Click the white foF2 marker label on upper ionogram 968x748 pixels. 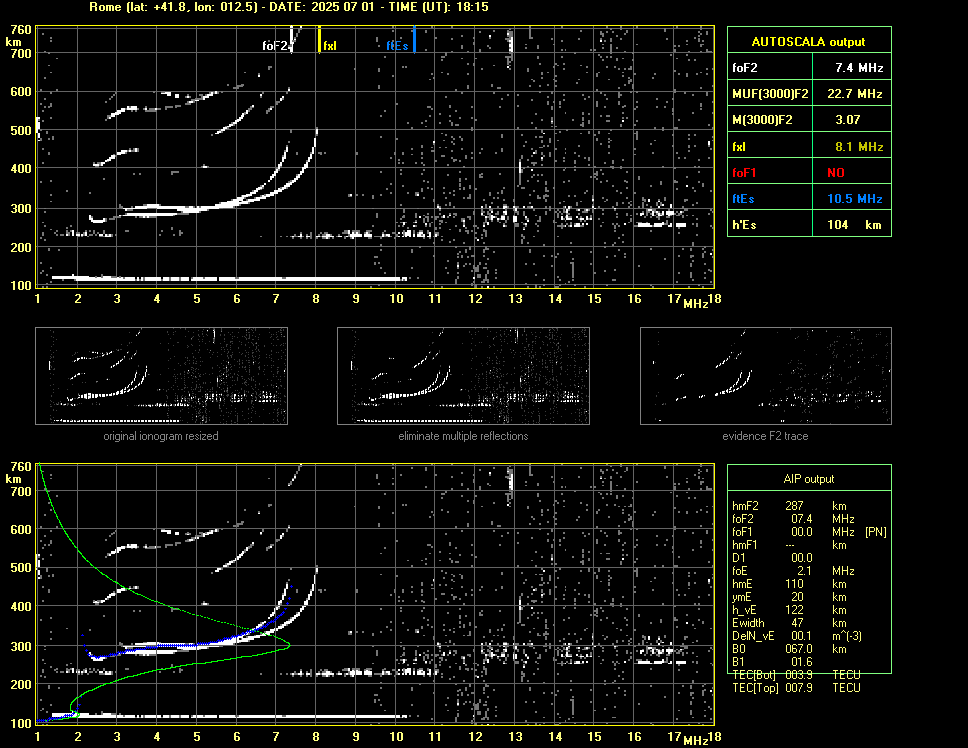pyautogui.click(x=275, y=46)
